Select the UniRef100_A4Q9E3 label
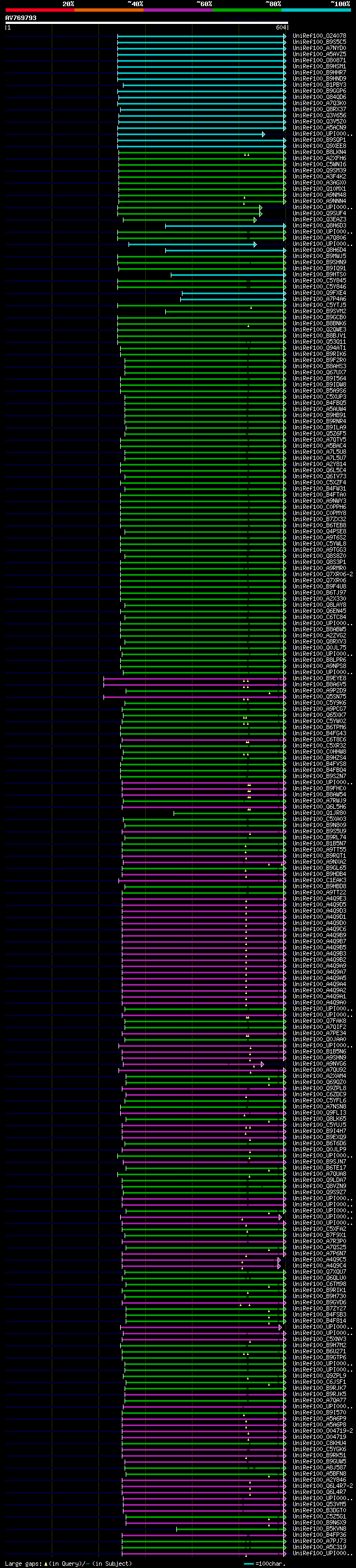Viewport: 356px width, 1568px height. [x=319, y=898]
